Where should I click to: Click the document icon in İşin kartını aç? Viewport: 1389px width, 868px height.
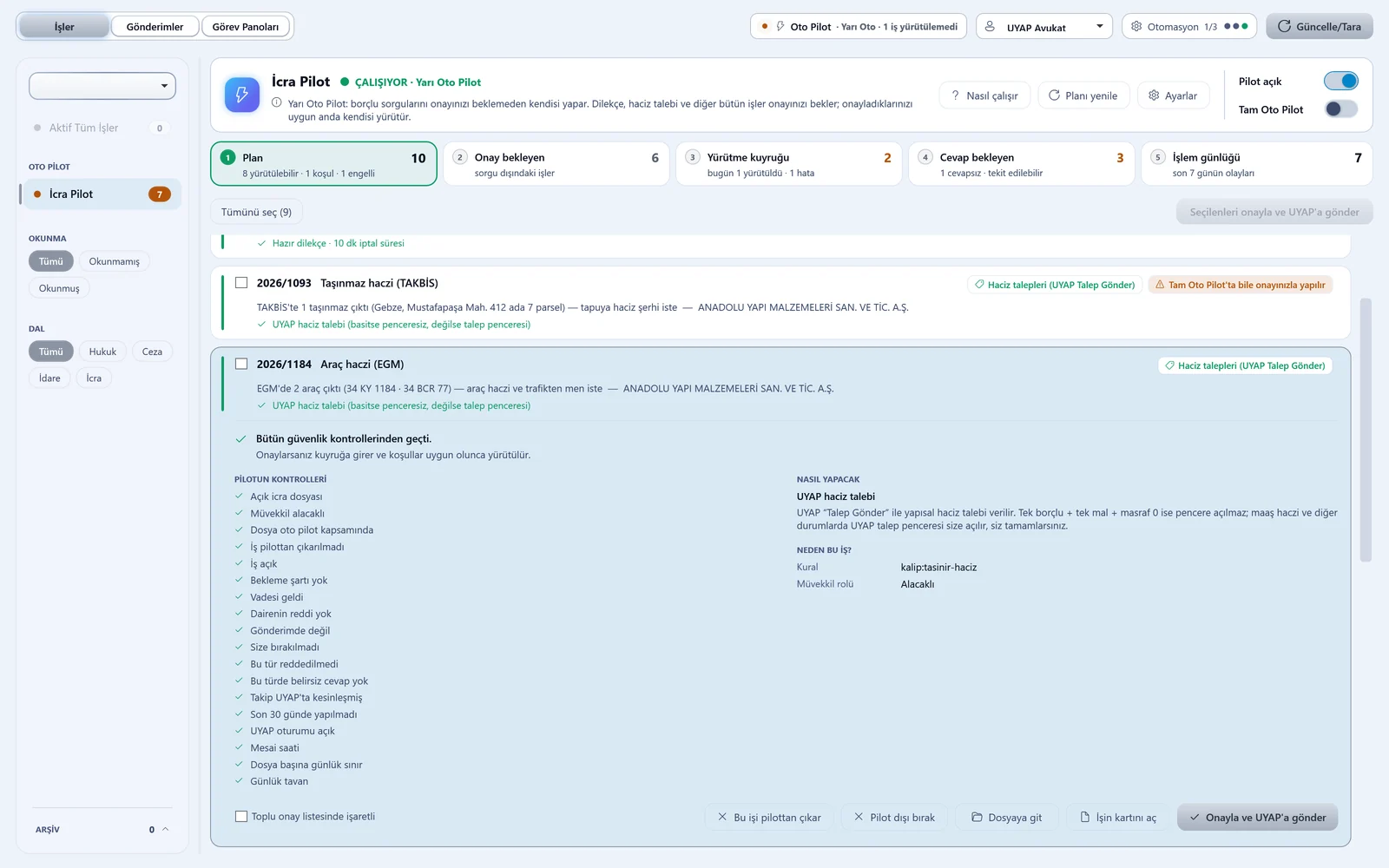tap(1084, 817)
